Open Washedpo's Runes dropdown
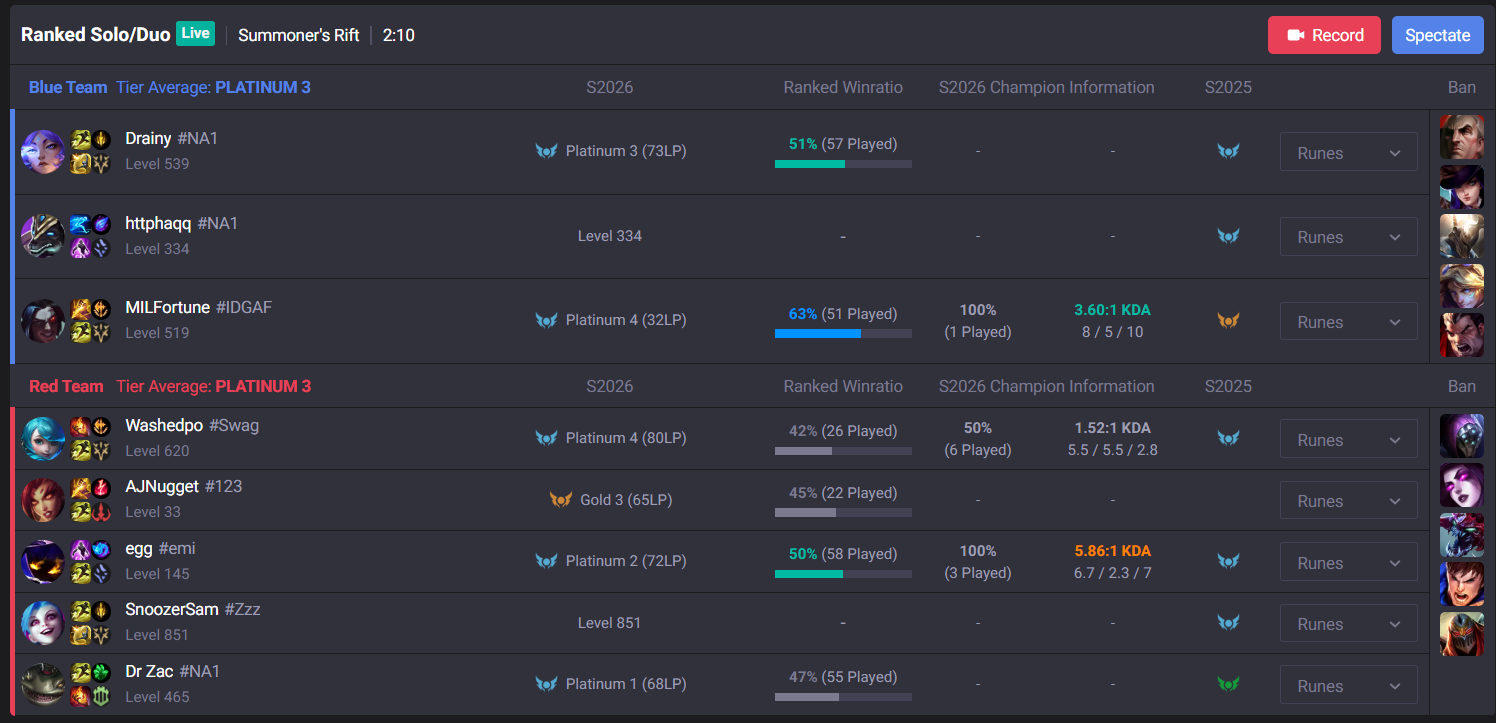The height and width of the screenshot is (723, 1496). [x=1349, y=440]
